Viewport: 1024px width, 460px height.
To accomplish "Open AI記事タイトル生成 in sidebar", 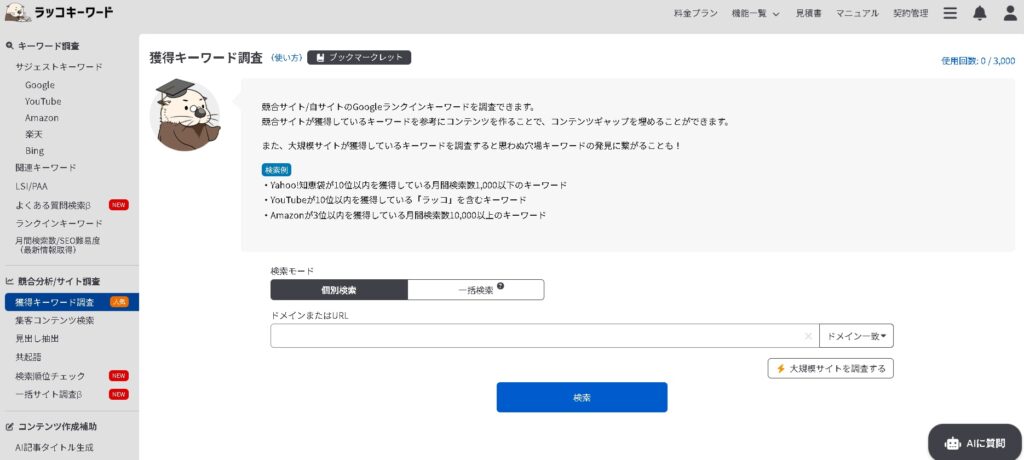I will 54,448.
